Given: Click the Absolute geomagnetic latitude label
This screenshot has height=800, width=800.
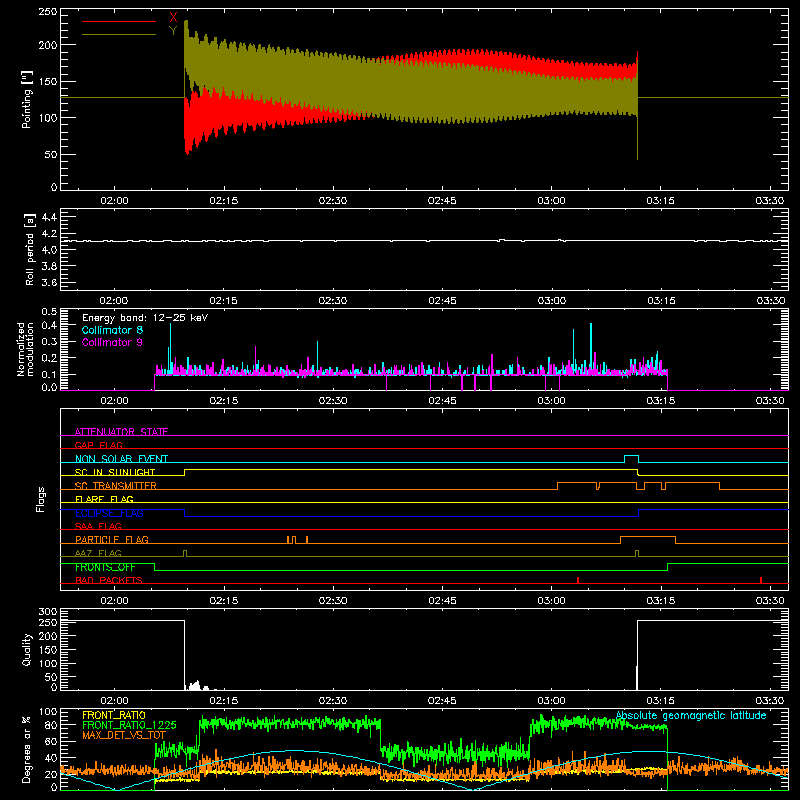Looking at the screenshot, I should pos(691,715).
